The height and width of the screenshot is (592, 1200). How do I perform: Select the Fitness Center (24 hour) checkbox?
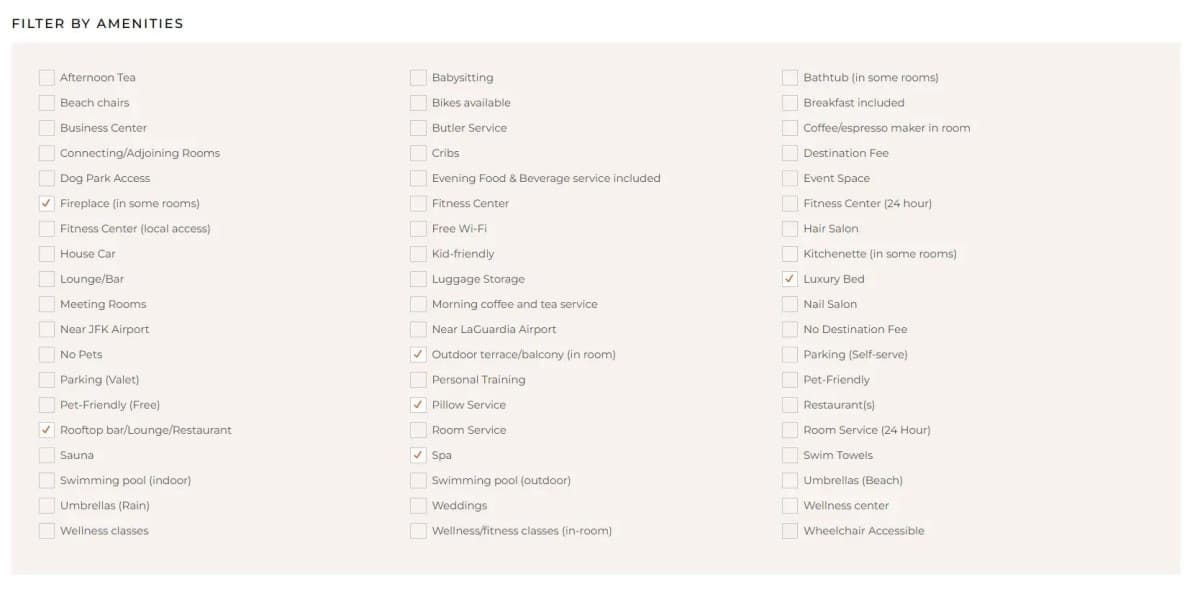(790, 203)
